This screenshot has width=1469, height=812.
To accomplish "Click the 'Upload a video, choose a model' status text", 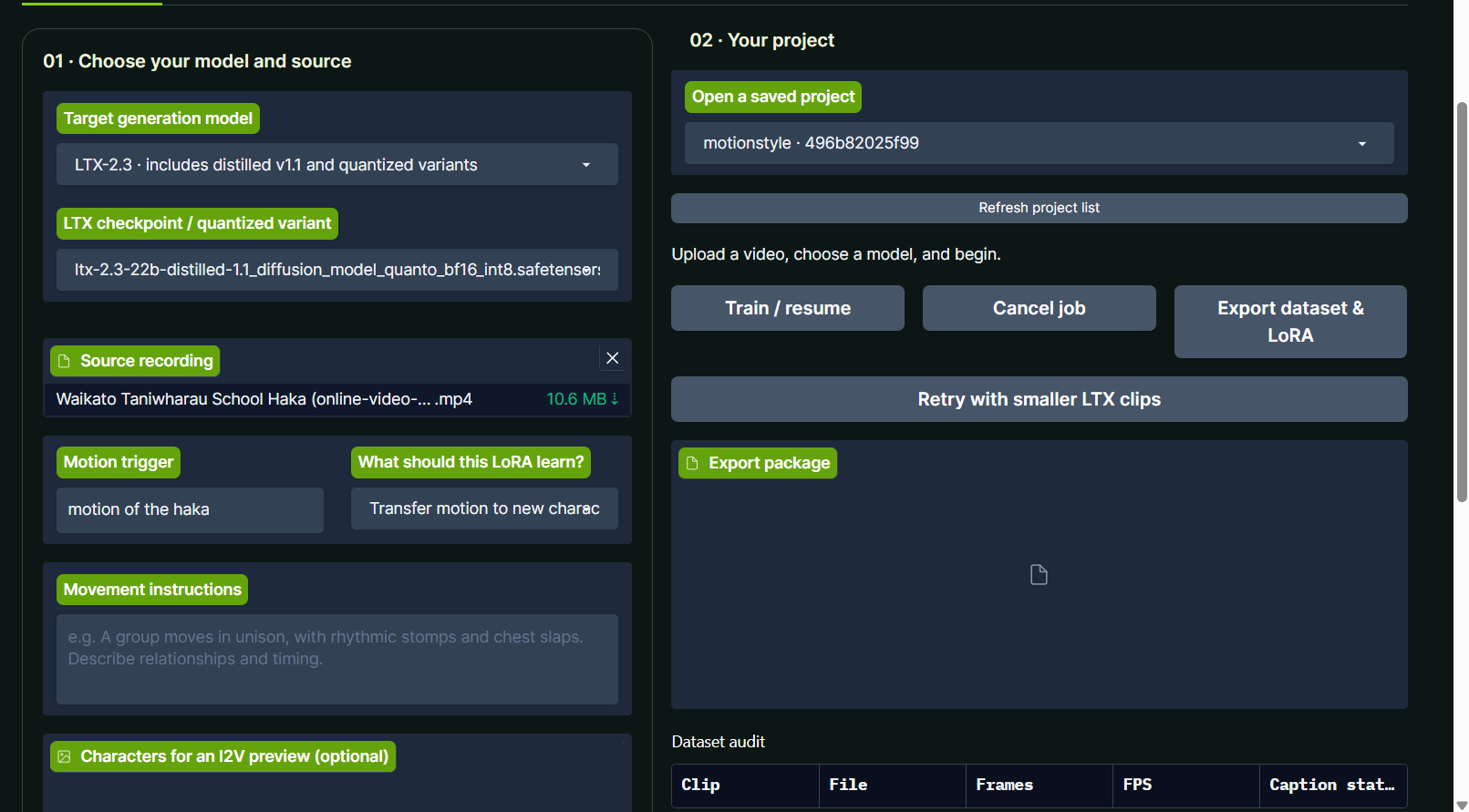I will tap(836, 254).
